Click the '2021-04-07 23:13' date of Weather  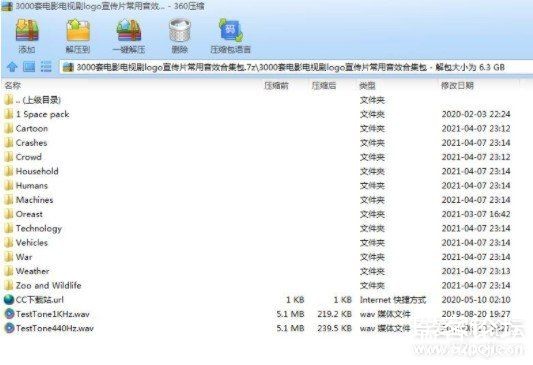[476, 271]
